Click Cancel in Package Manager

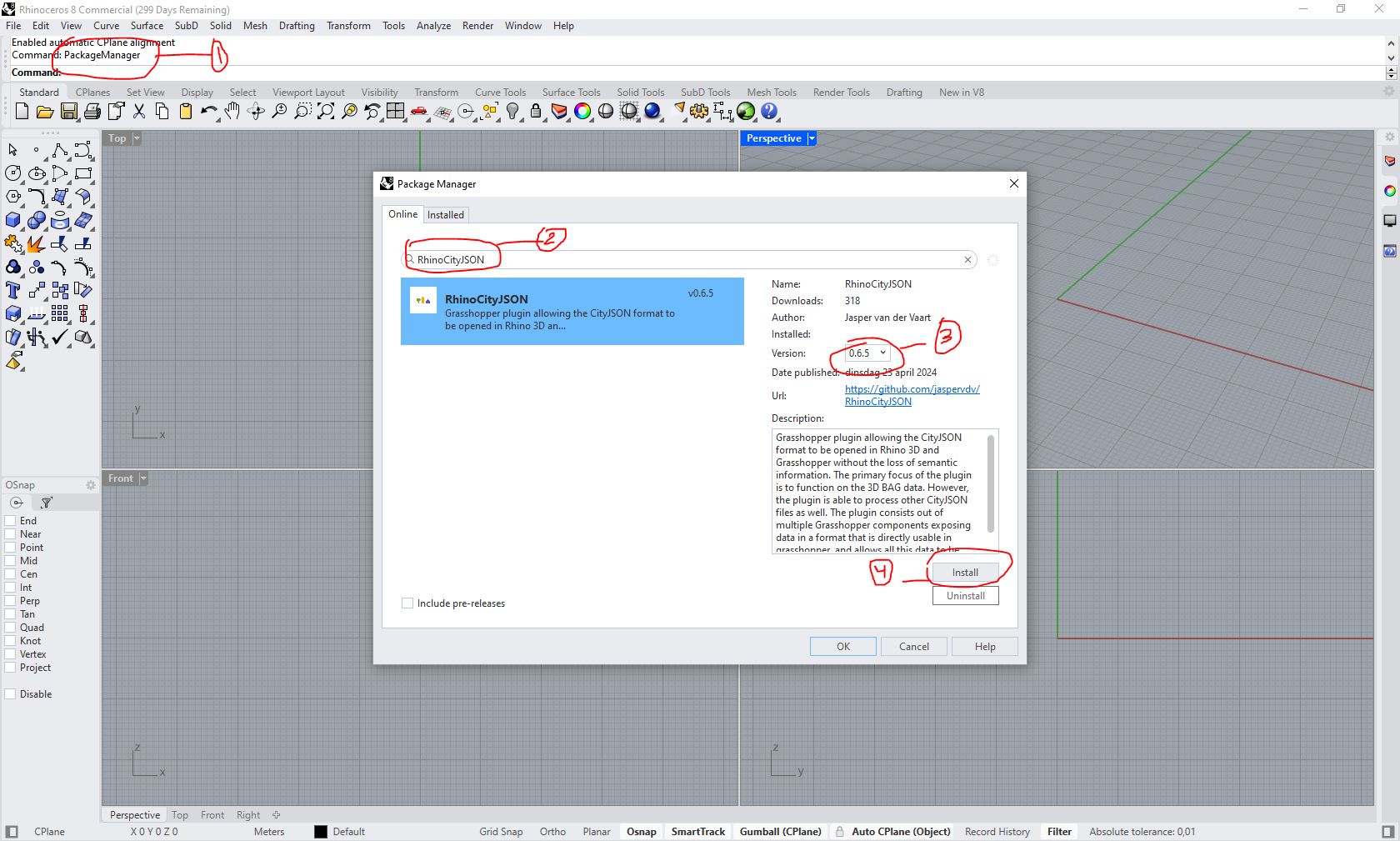tap(913, 646)
